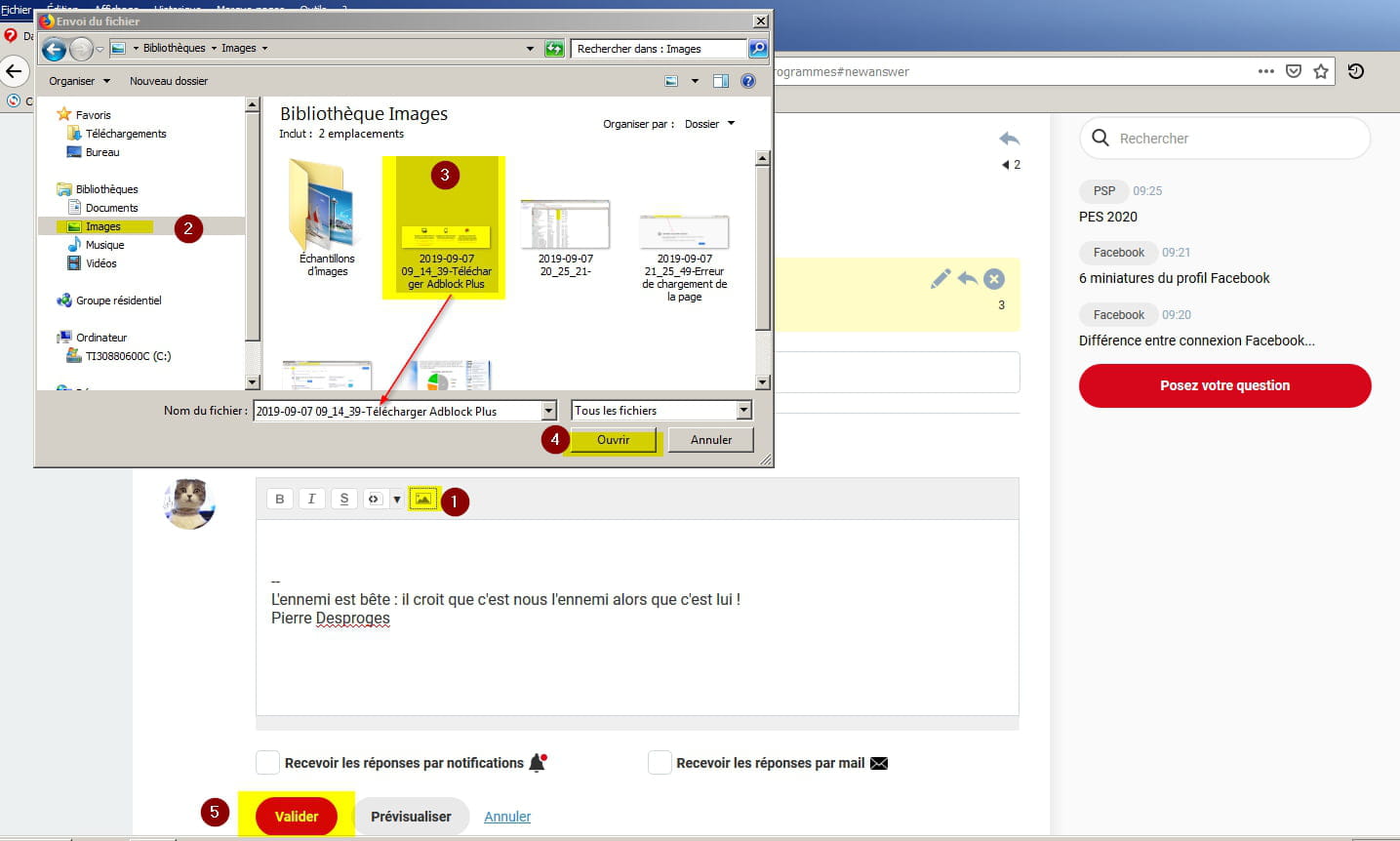The image size is (1400, 841).
Task: Open the view options dropdown arrow
Action: [695, 81]
